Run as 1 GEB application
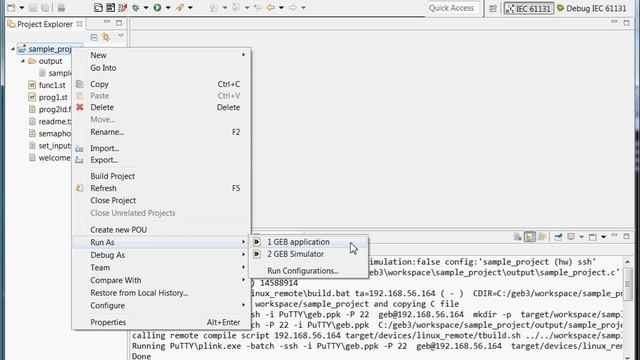 point(309,242)
